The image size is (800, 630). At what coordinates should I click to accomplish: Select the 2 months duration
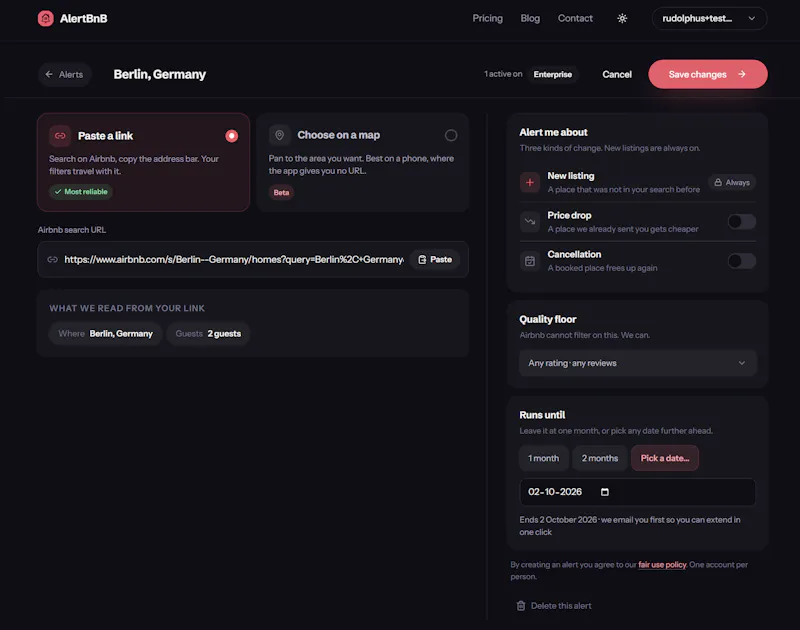[x=599, y=458]
